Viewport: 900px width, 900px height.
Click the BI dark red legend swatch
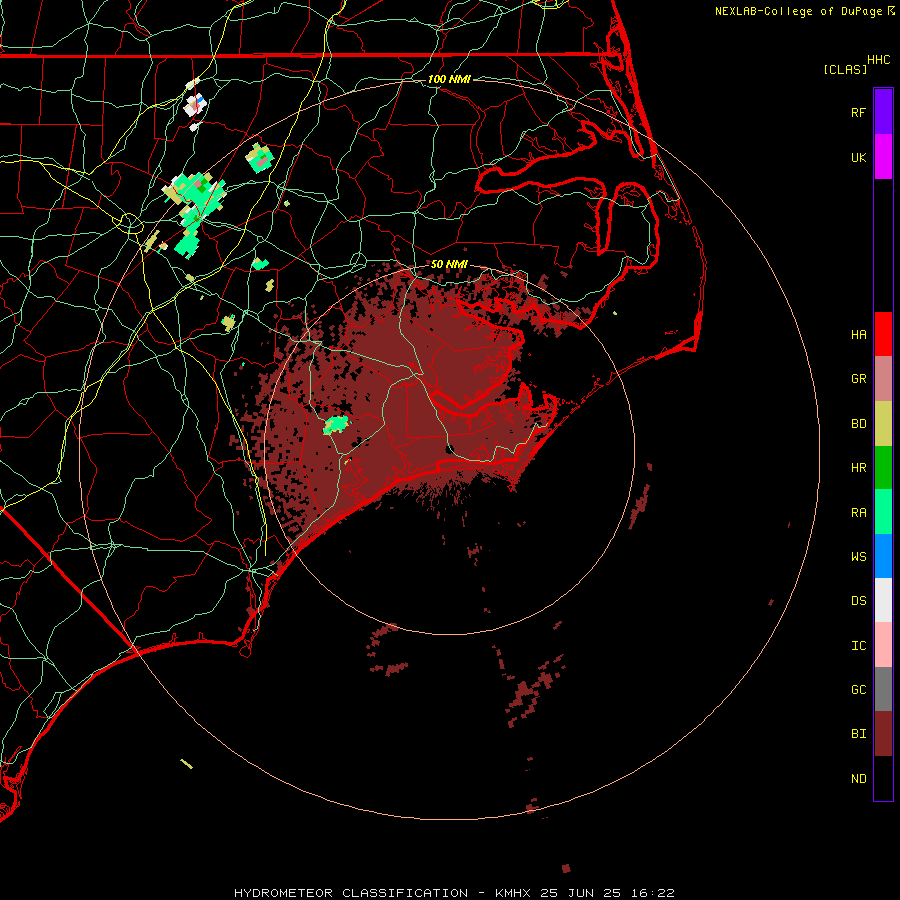pos(883,734)
